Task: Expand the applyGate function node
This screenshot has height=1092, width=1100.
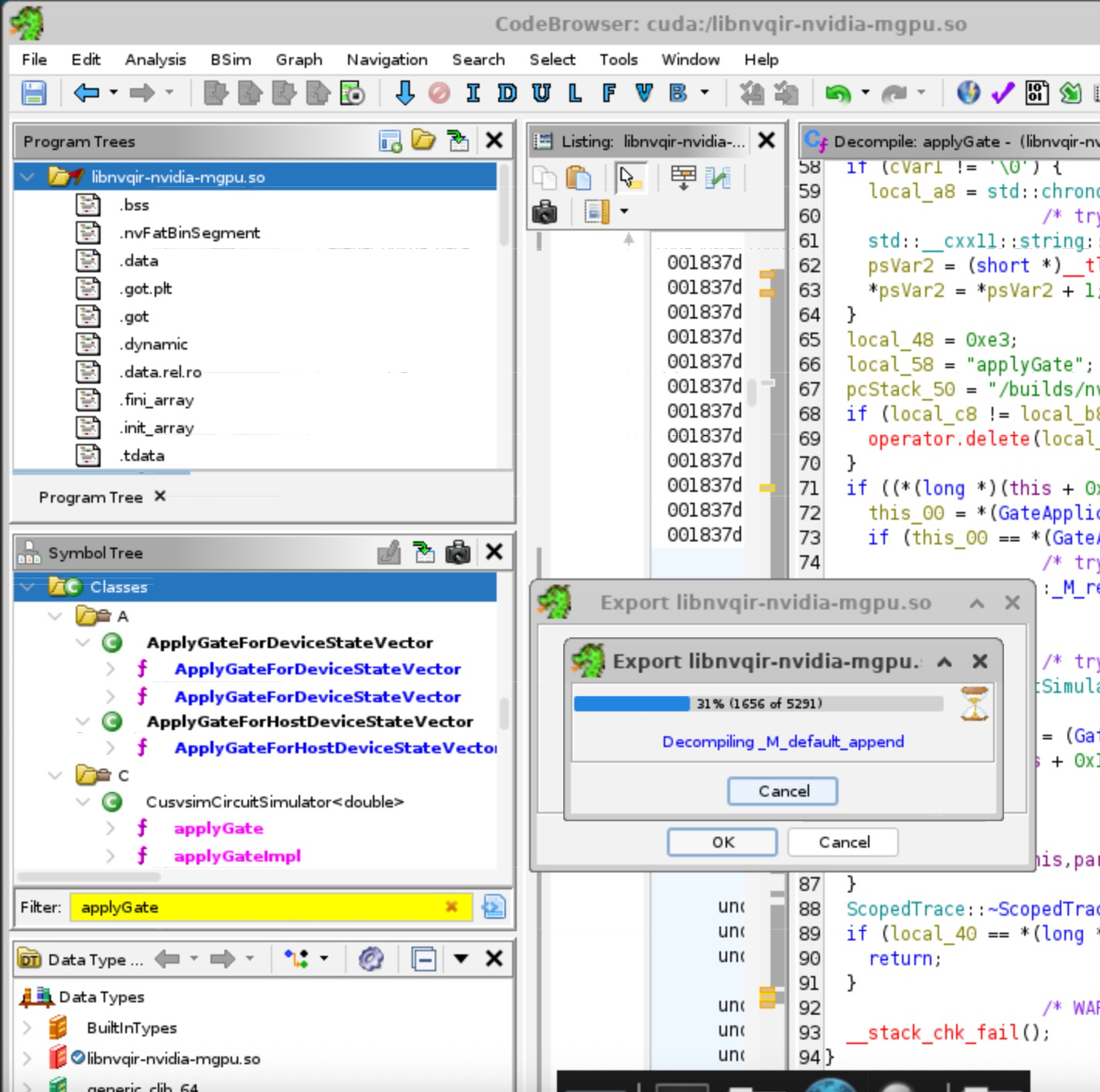Action: [110, 828]
